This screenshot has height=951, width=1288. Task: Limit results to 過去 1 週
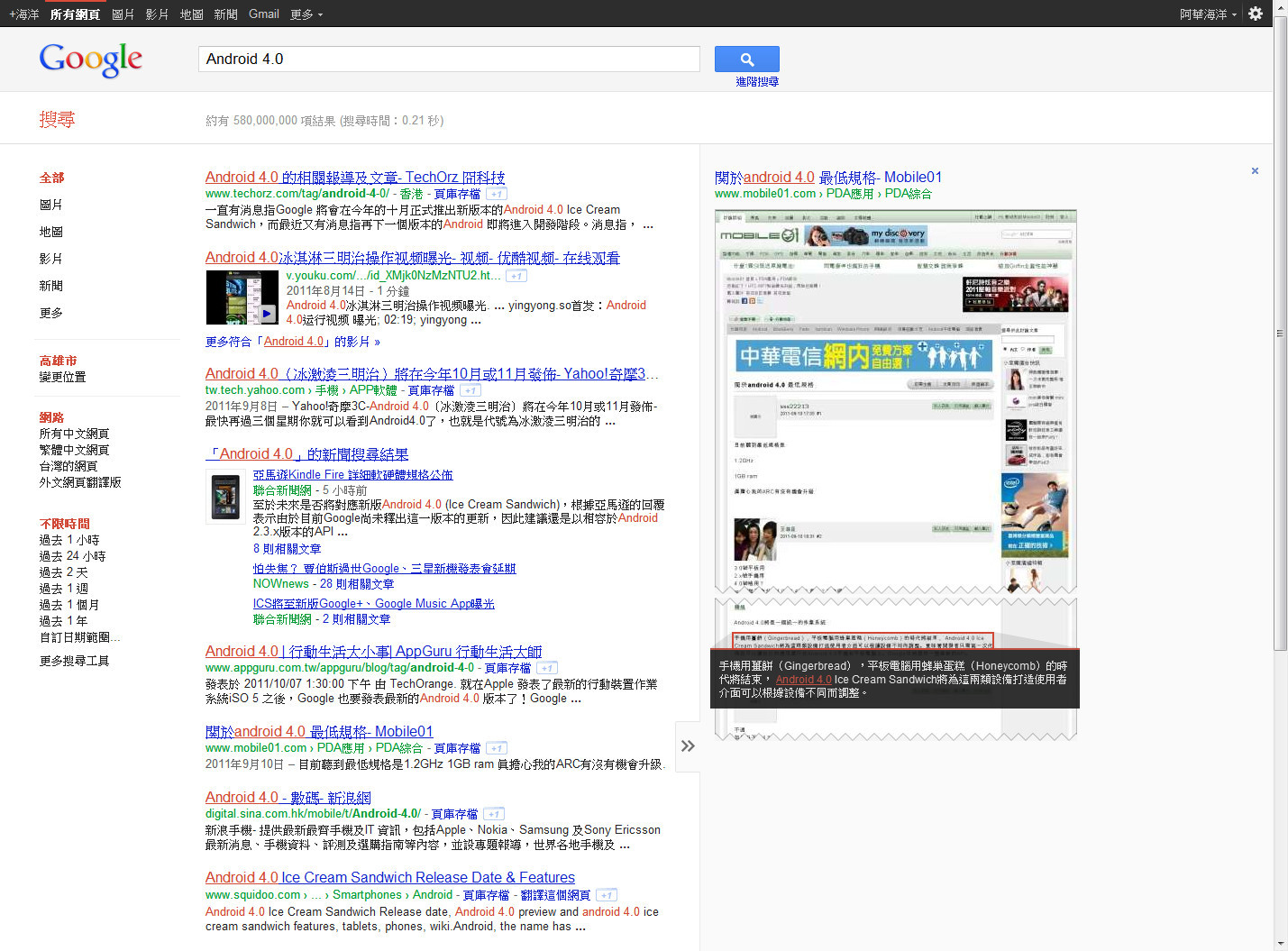click(64, 589)
